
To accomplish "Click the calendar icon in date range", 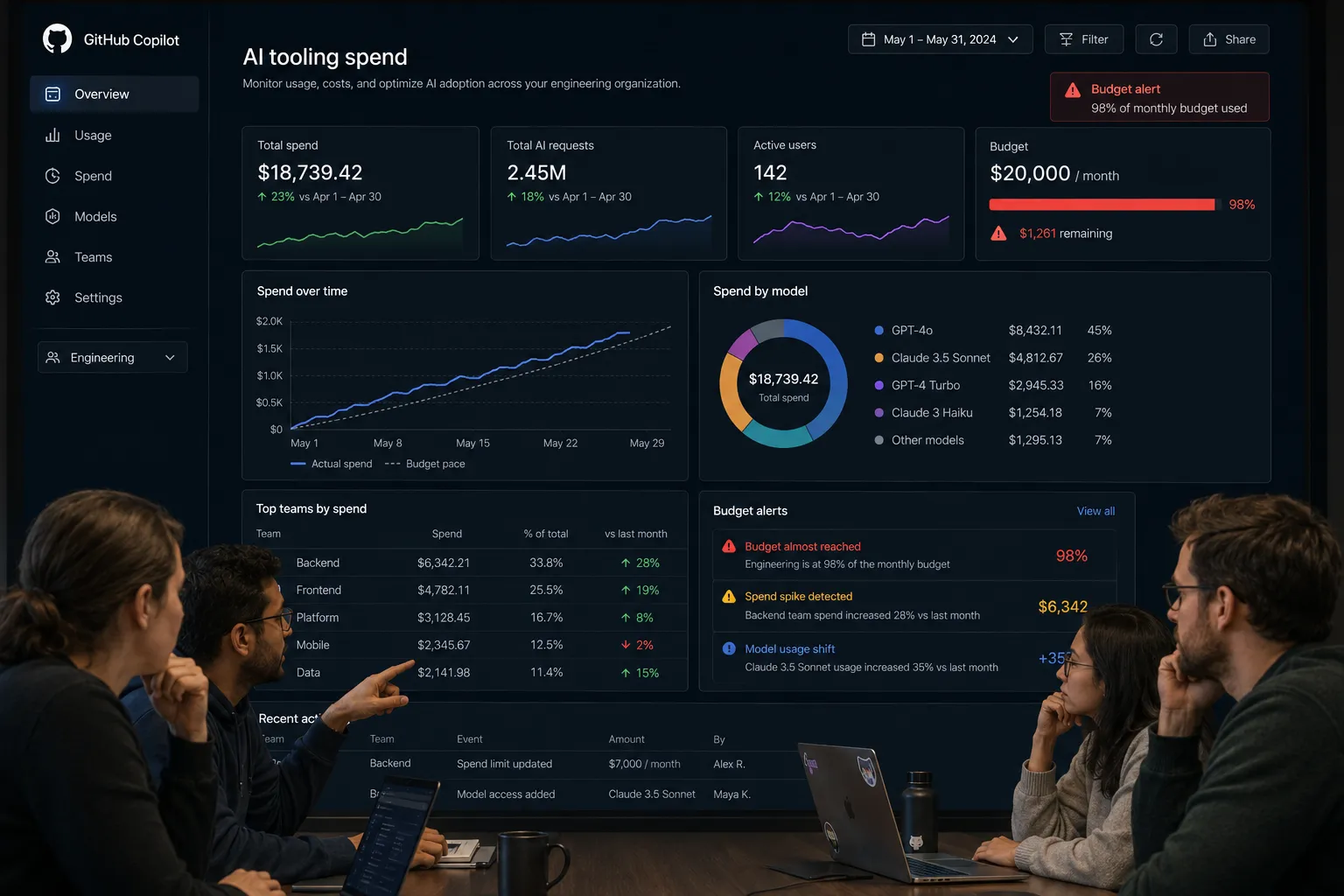I will (x=868, y=39).
